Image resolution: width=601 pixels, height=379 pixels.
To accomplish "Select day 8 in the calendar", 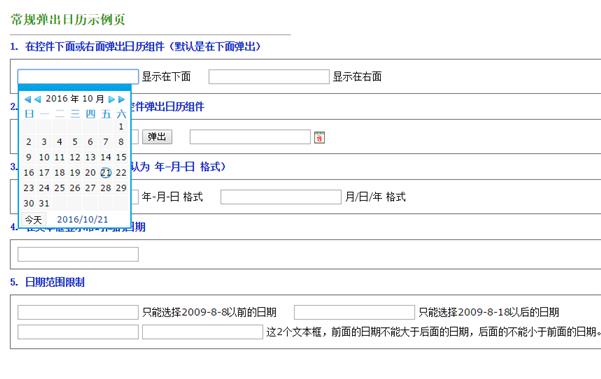I will (121, 142).
